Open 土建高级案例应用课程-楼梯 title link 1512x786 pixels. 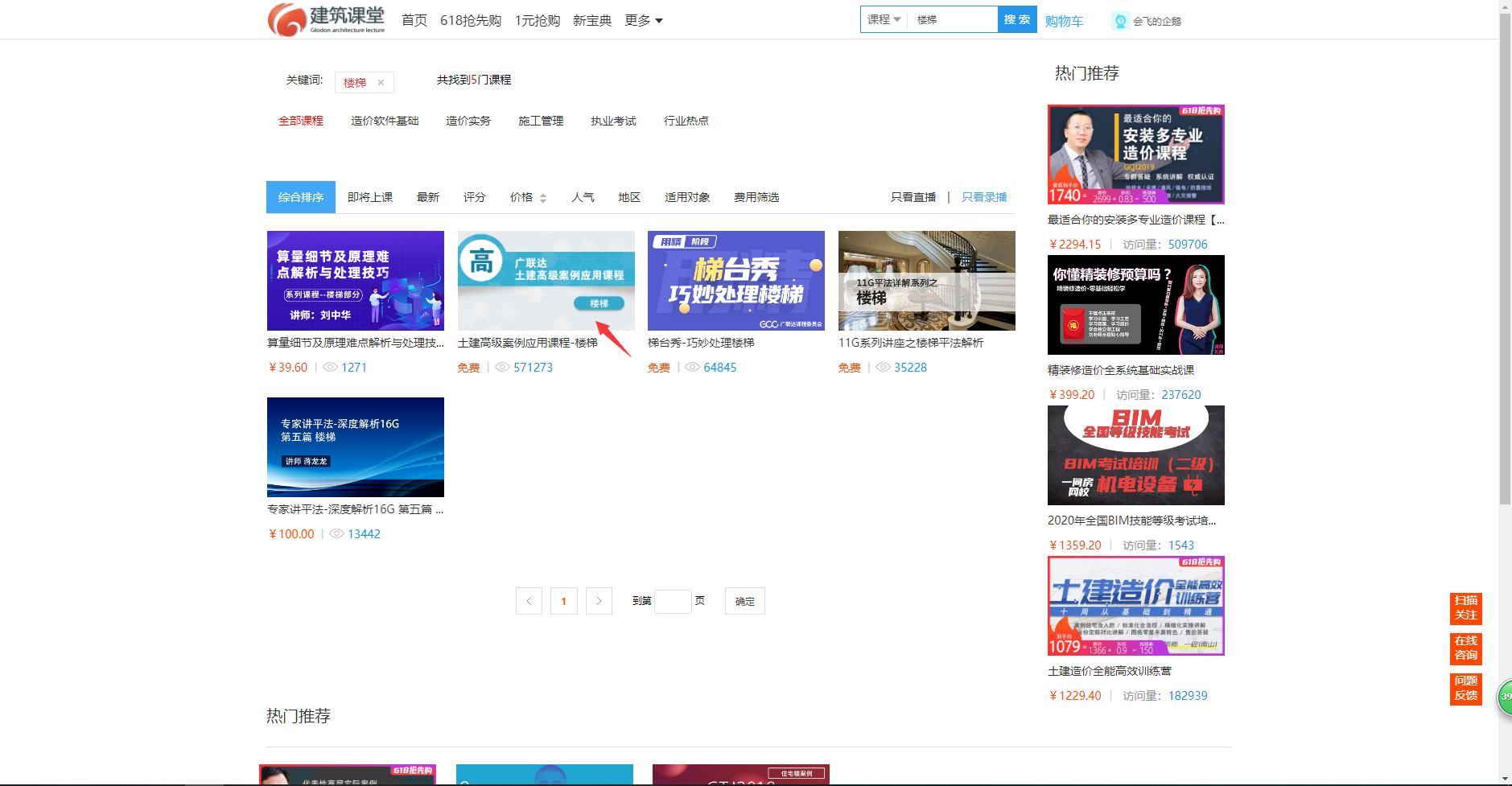click(x=528, y=343)
